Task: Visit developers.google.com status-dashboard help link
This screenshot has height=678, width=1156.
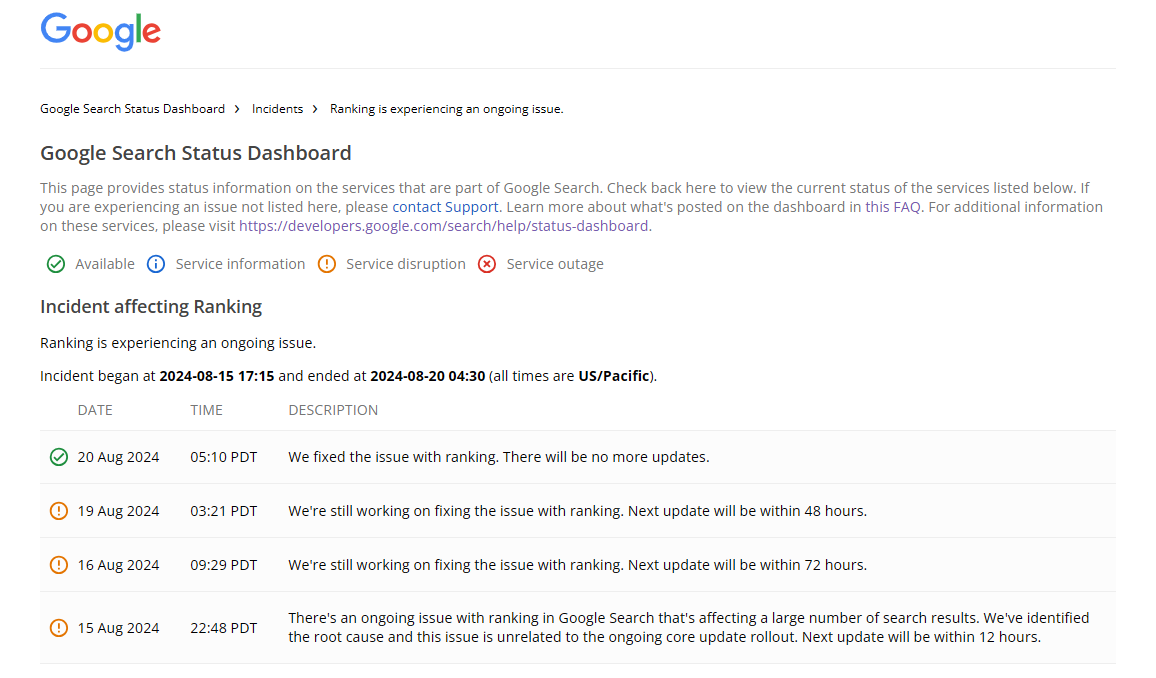Action: (x=444, y=226)
